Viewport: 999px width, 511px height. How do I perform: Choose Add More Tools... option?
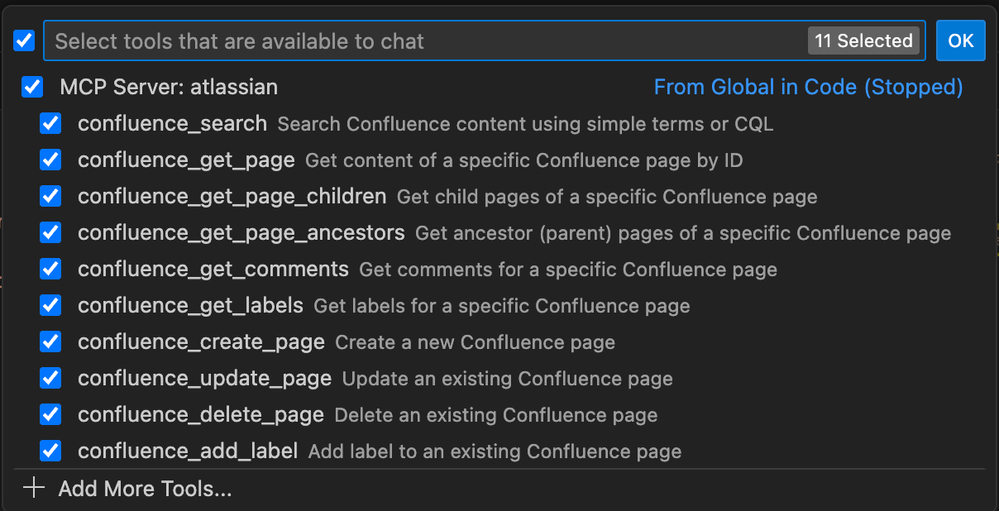145,488
